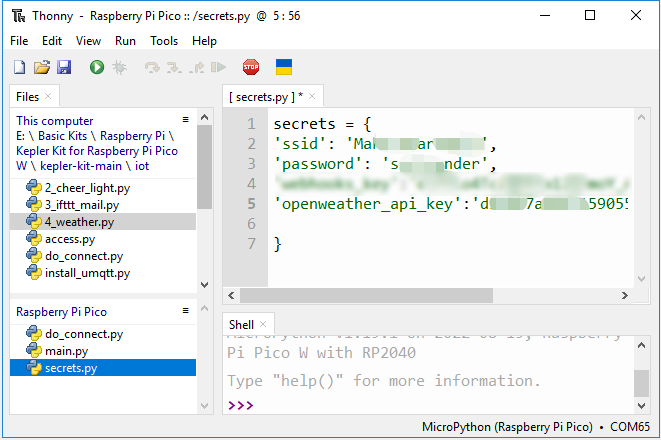Click the Step into debug icon
The height and width of the screenshot is (440, 661).
point(174,67)
